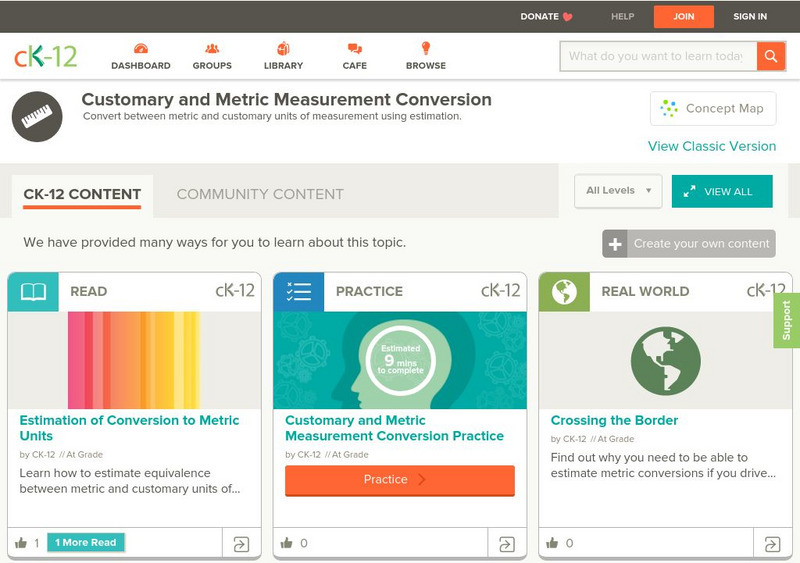Select the CK-12 Content tab
800x563 pixels.
coord(82,194)
